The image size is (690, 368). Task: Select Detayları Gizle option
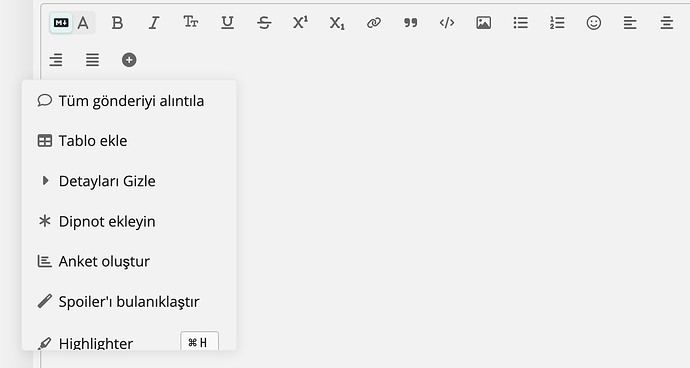(x=129, y=181)
